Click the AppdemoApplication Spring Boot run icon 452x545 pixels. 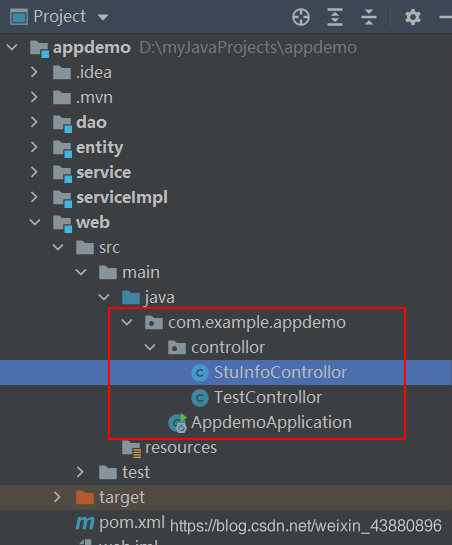(x=178, y=423)
